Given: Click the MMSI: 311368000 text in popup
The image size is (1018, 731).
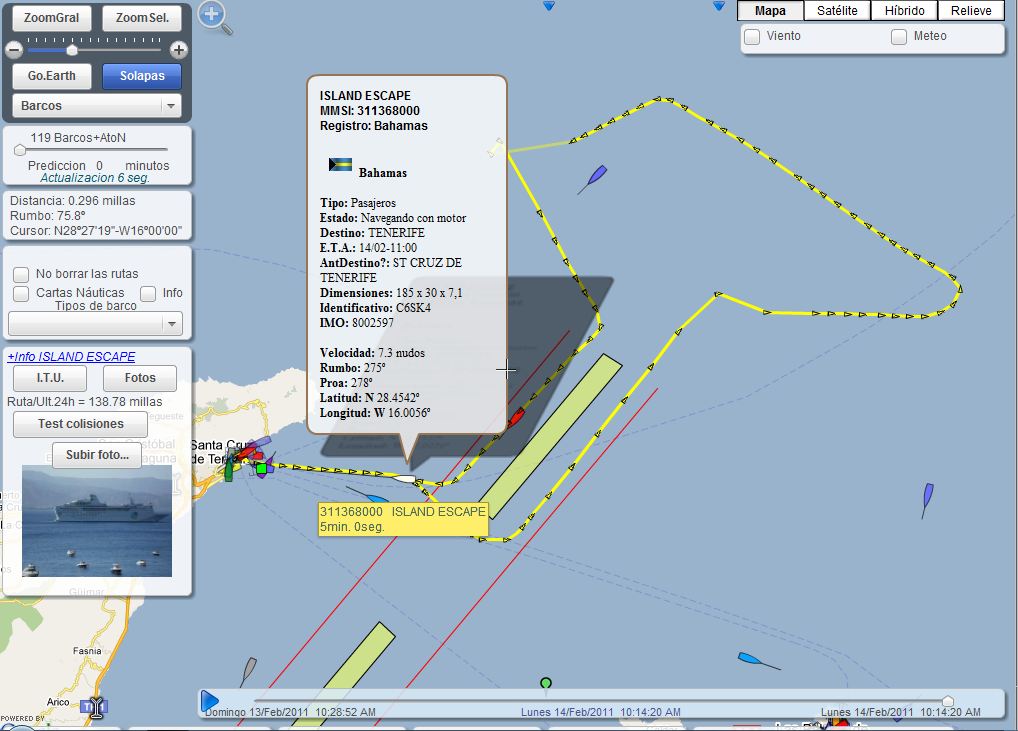Looking at the screenshot, I should pos(369,110).
